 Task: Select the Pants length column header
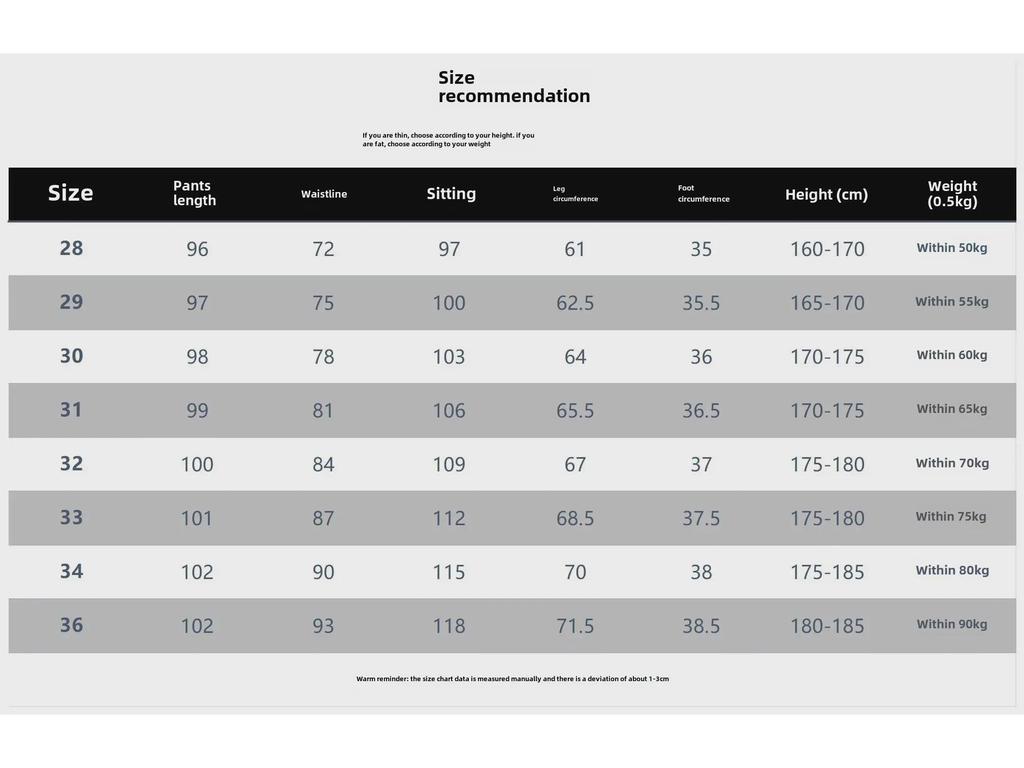pos(194,193)
